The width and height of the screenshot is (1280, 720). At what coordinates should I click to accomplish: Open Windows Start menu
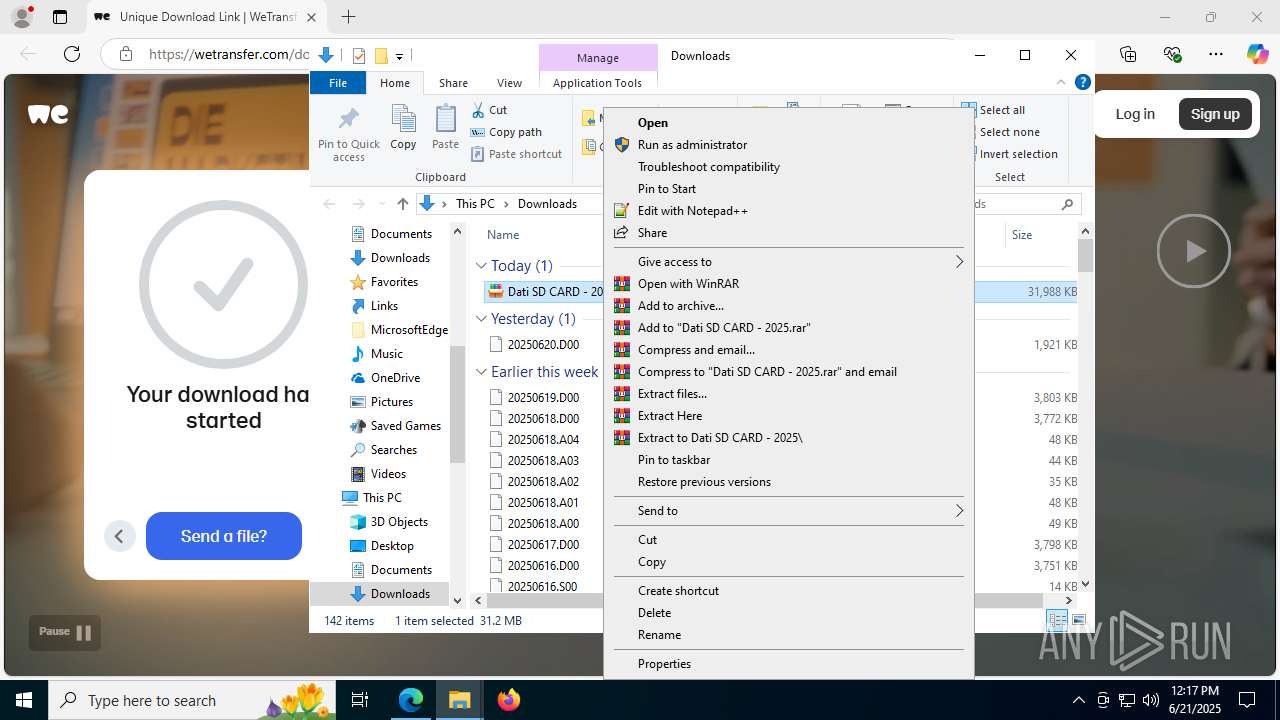coord(24,700)
